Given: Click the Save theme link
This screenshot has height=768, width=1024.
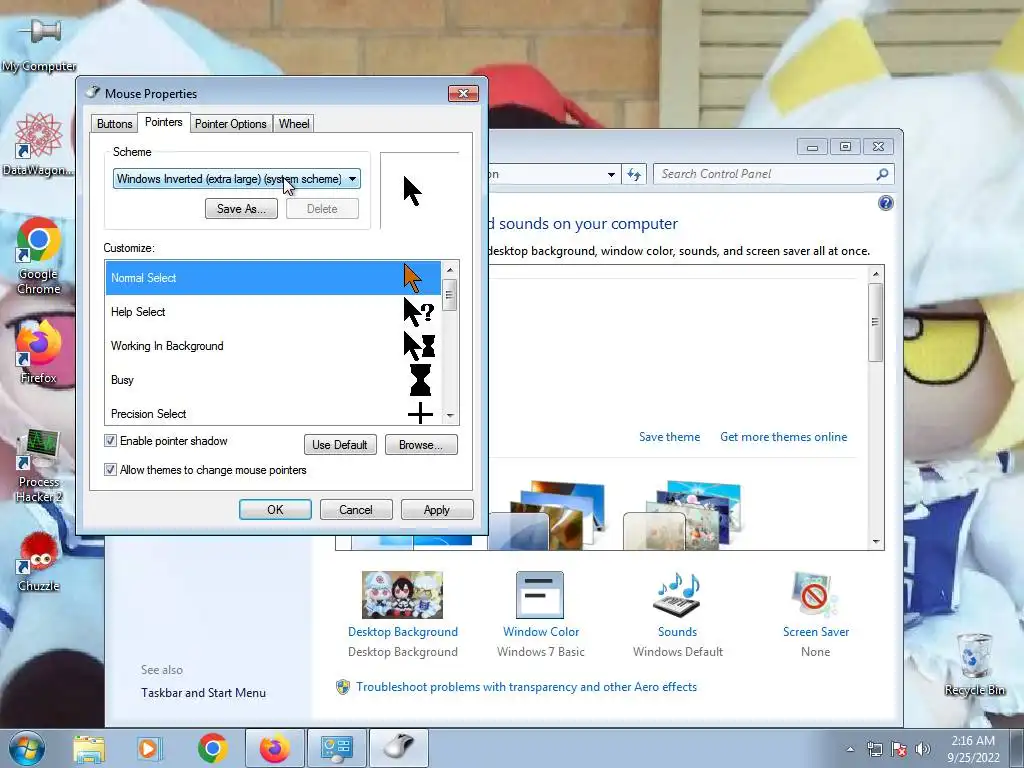Looking at the screenshot, I should pos(669,437).
